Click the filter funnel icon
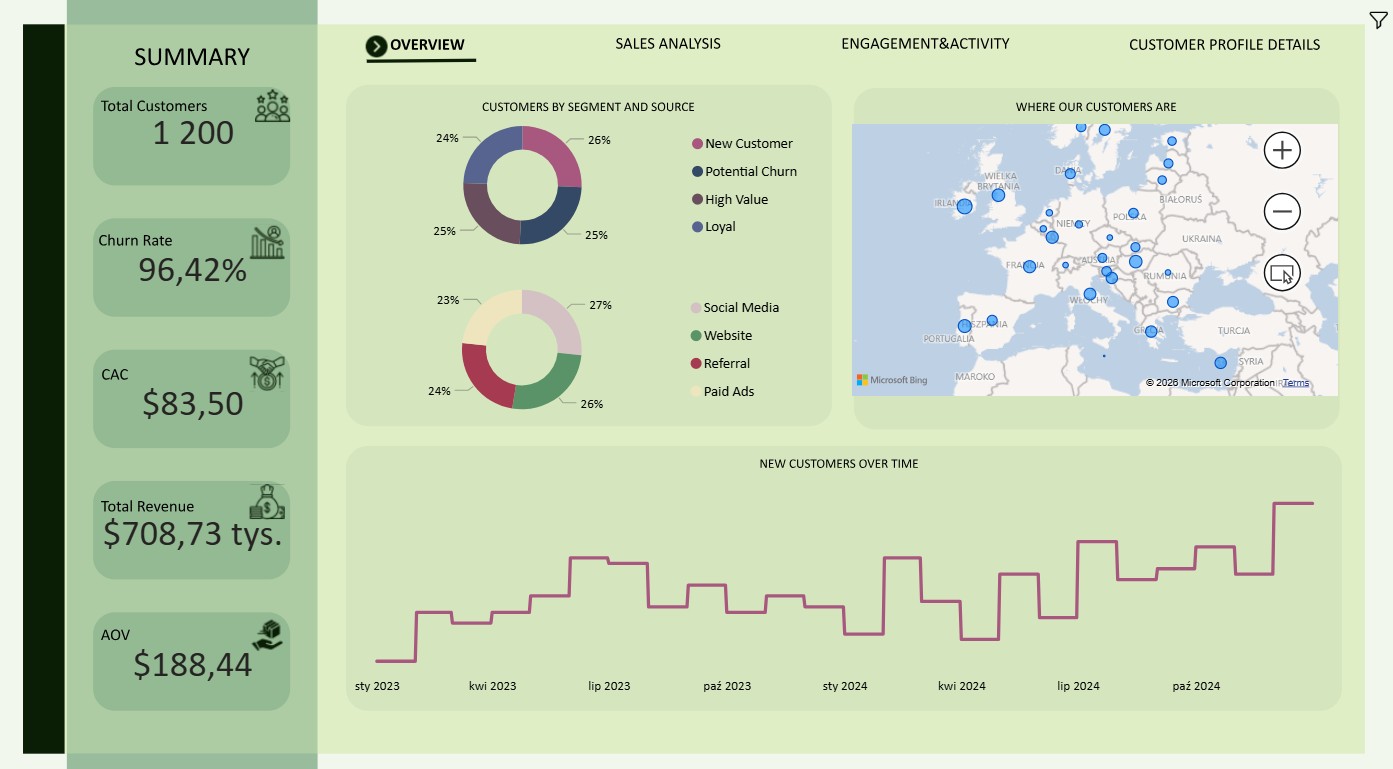Viewport: 1393px width, 769px height. click(1378, 20)
